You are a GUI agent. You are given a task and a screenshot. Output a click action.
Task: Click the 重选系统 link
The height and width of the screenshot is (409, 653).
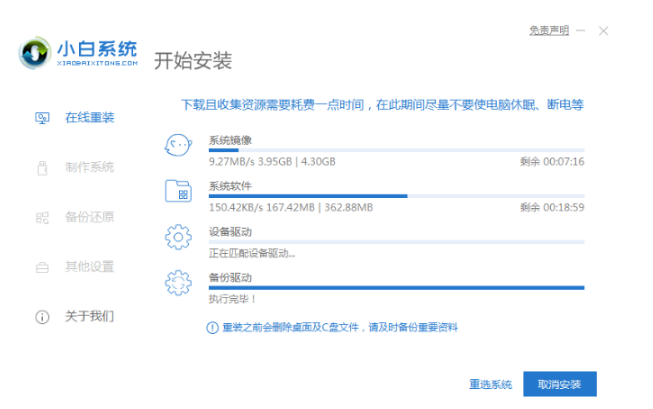pos(490,384)
